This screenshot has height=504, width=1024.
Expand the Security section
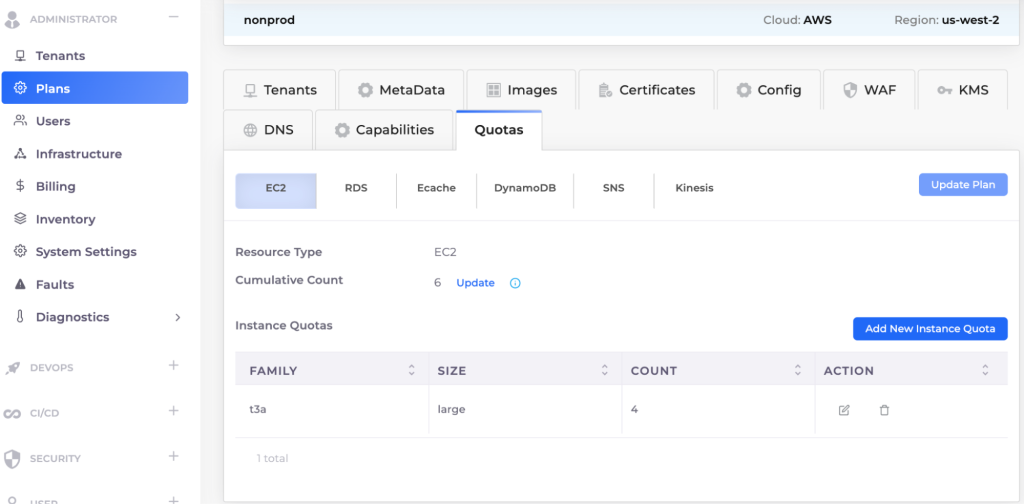[174, 457]
